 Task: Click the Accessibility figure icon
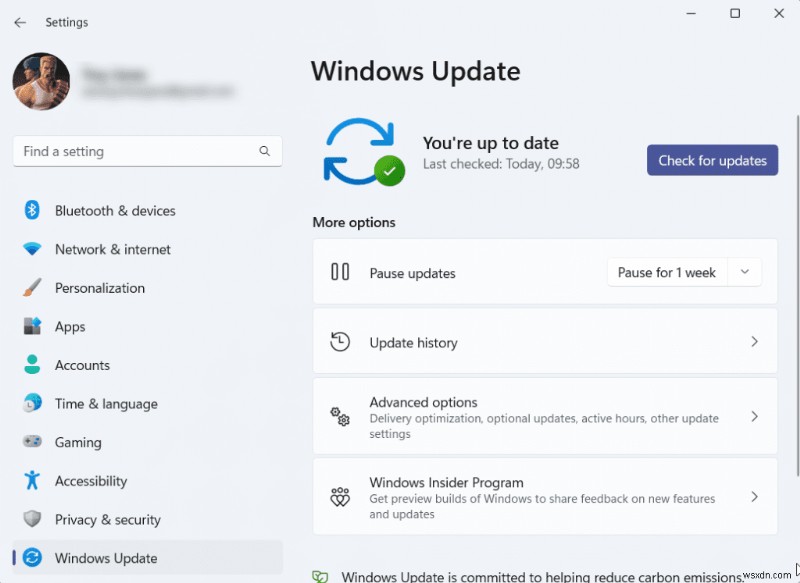pos(32,480)
